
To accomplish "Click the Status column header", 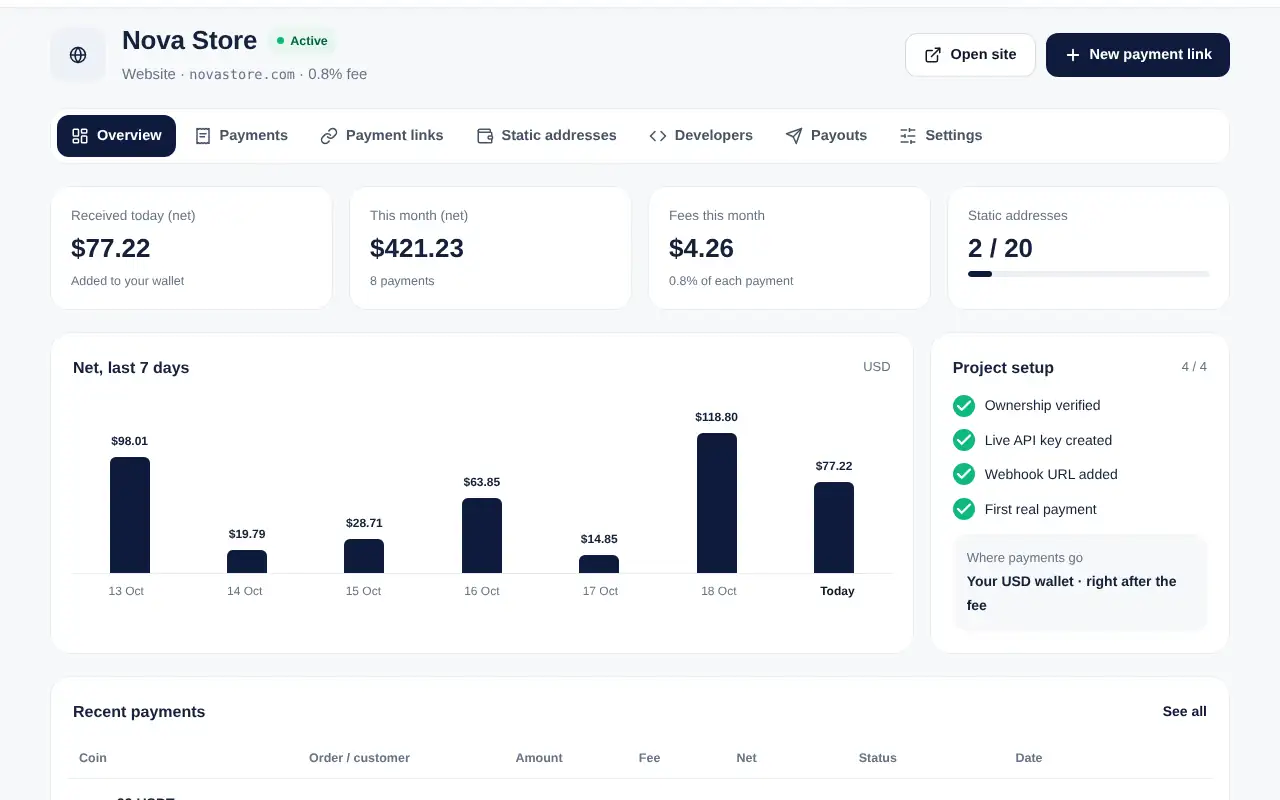I will point(878,758).
